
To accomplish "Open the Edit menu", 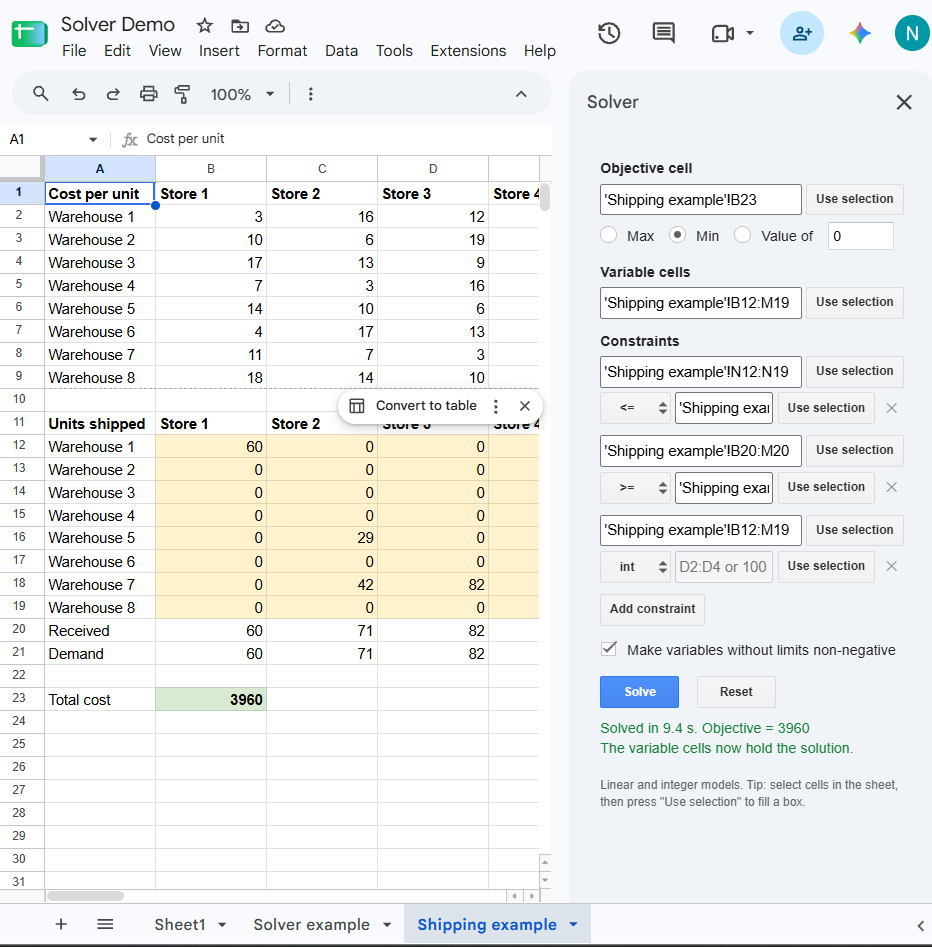I will (x=117, y=51).
